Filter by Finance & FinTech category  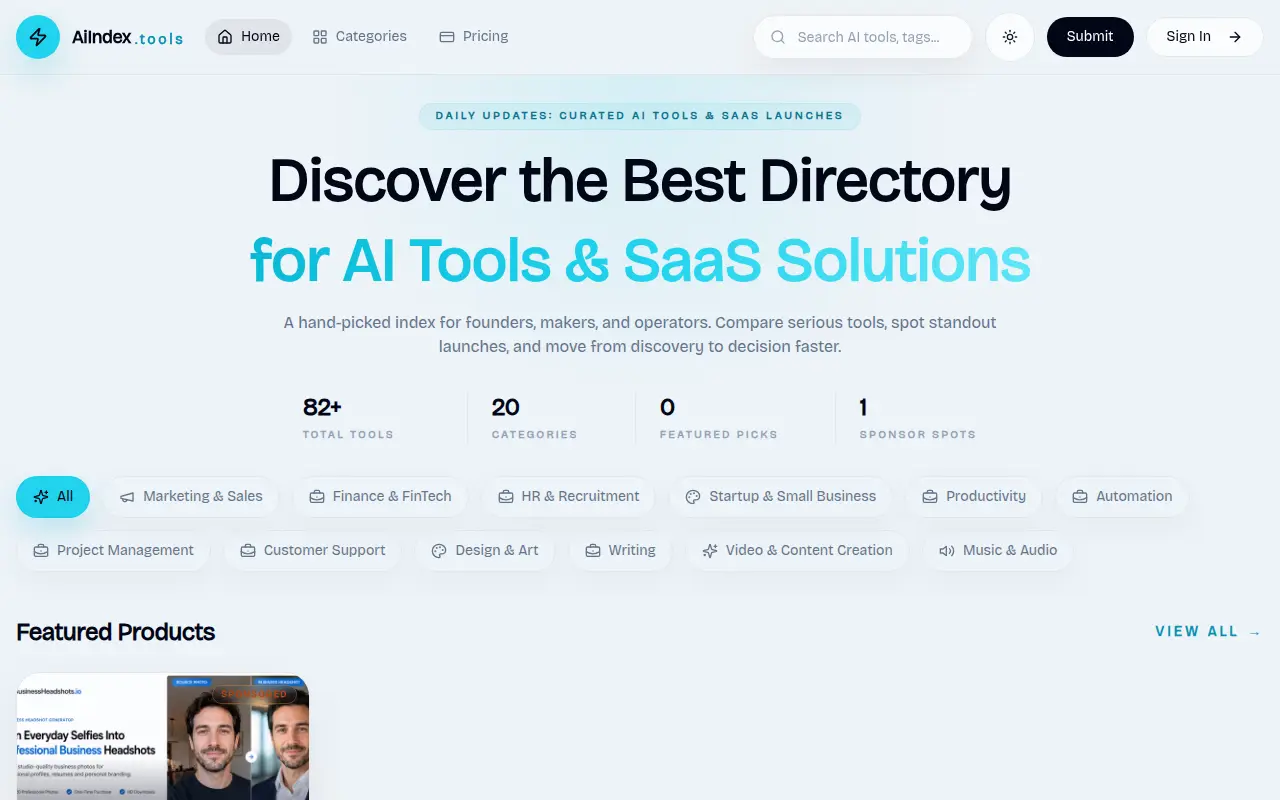[380, 497]
